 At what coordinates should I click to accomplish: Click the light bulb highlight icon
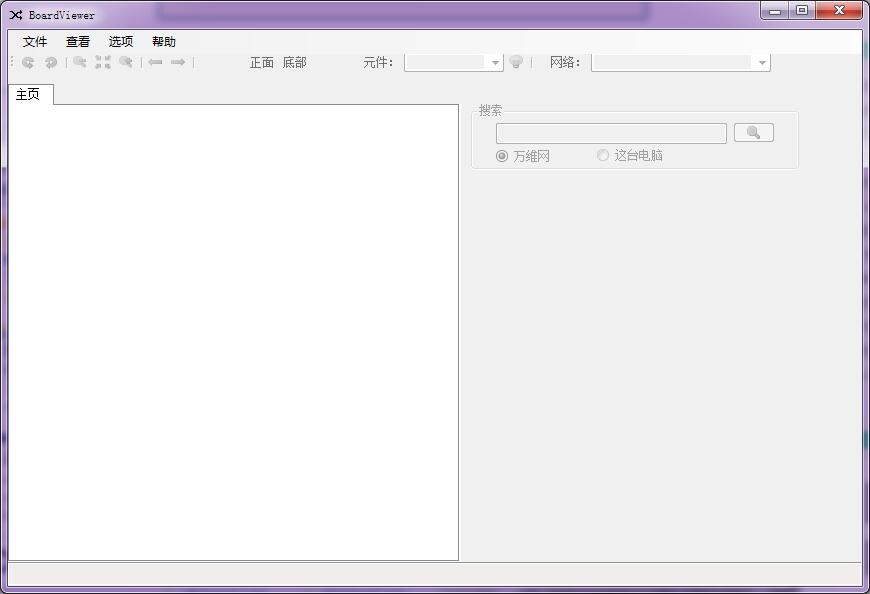coord(516,62)
